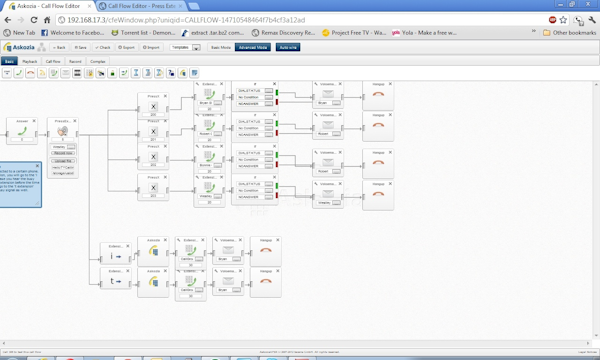Click canvas horizontal scrollbar right arrow
Viewport: 600px width, 360px height.
[x=588, y=343]
